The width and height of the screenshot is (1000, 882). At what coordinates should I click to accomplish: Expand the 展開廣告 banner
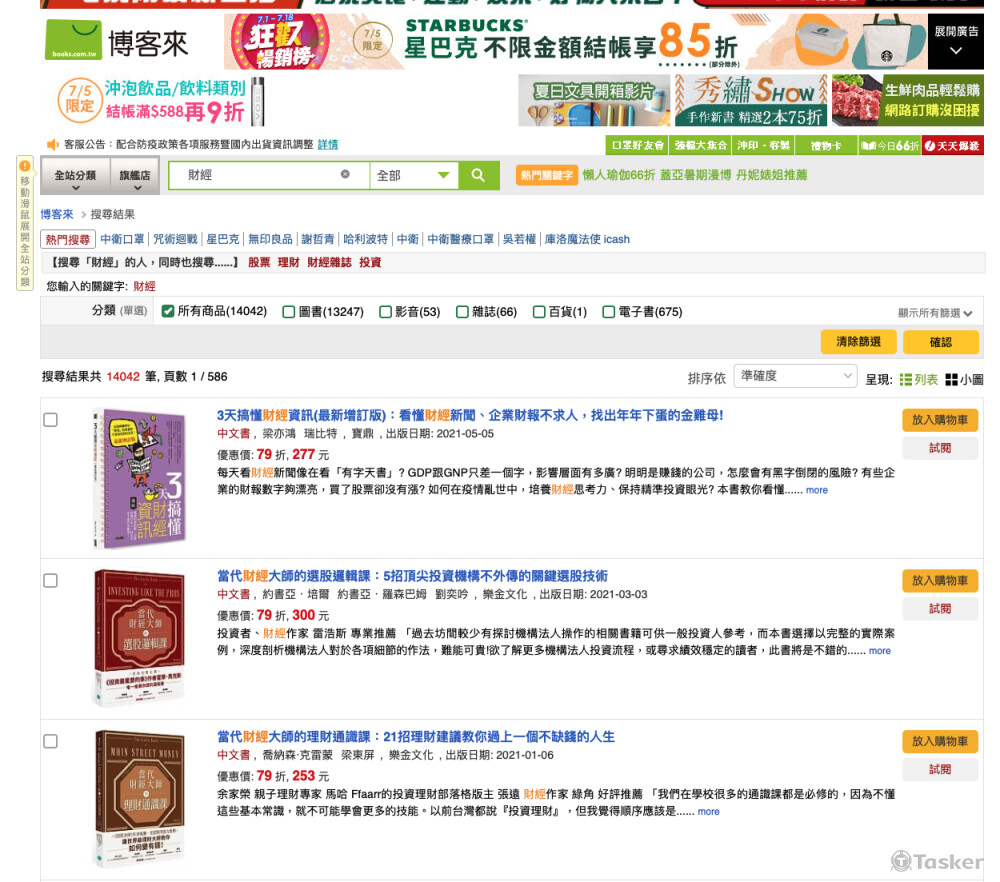point(955,41)
